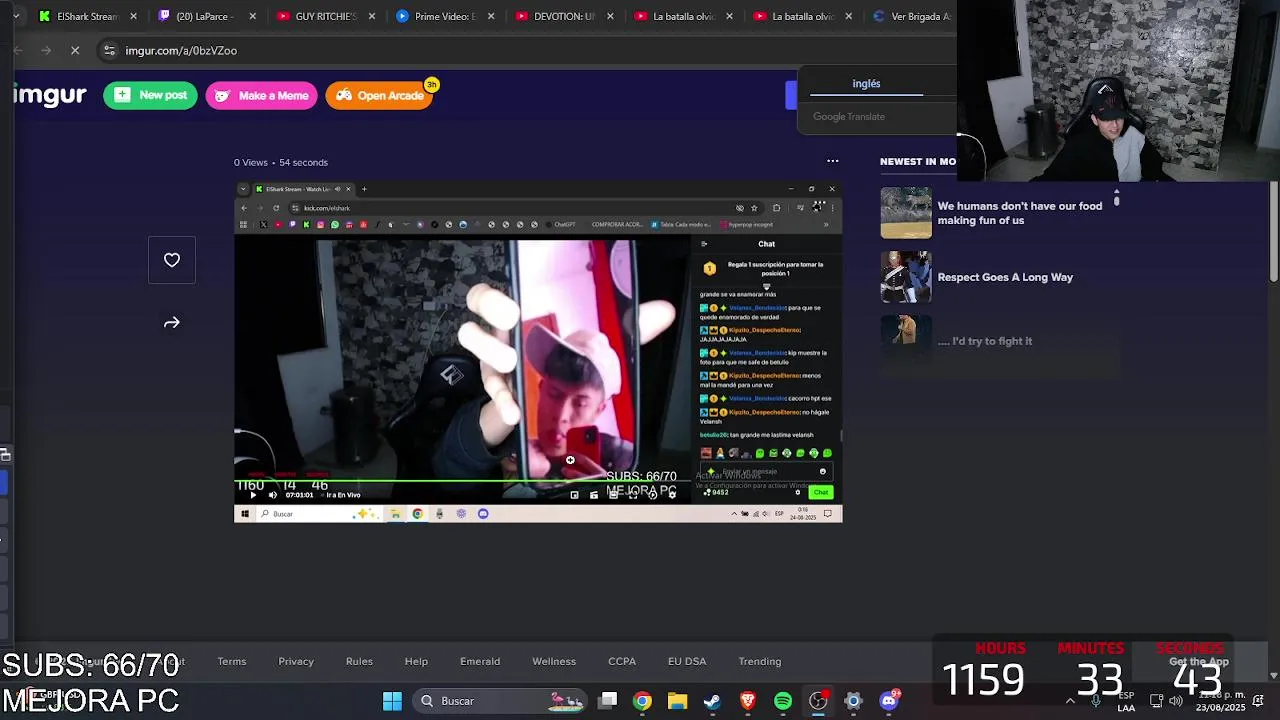The height and width of the screenshot is (720, 1280).
Task: Select the inglés tab in translate popup
Action: click(x=866, y=84)
